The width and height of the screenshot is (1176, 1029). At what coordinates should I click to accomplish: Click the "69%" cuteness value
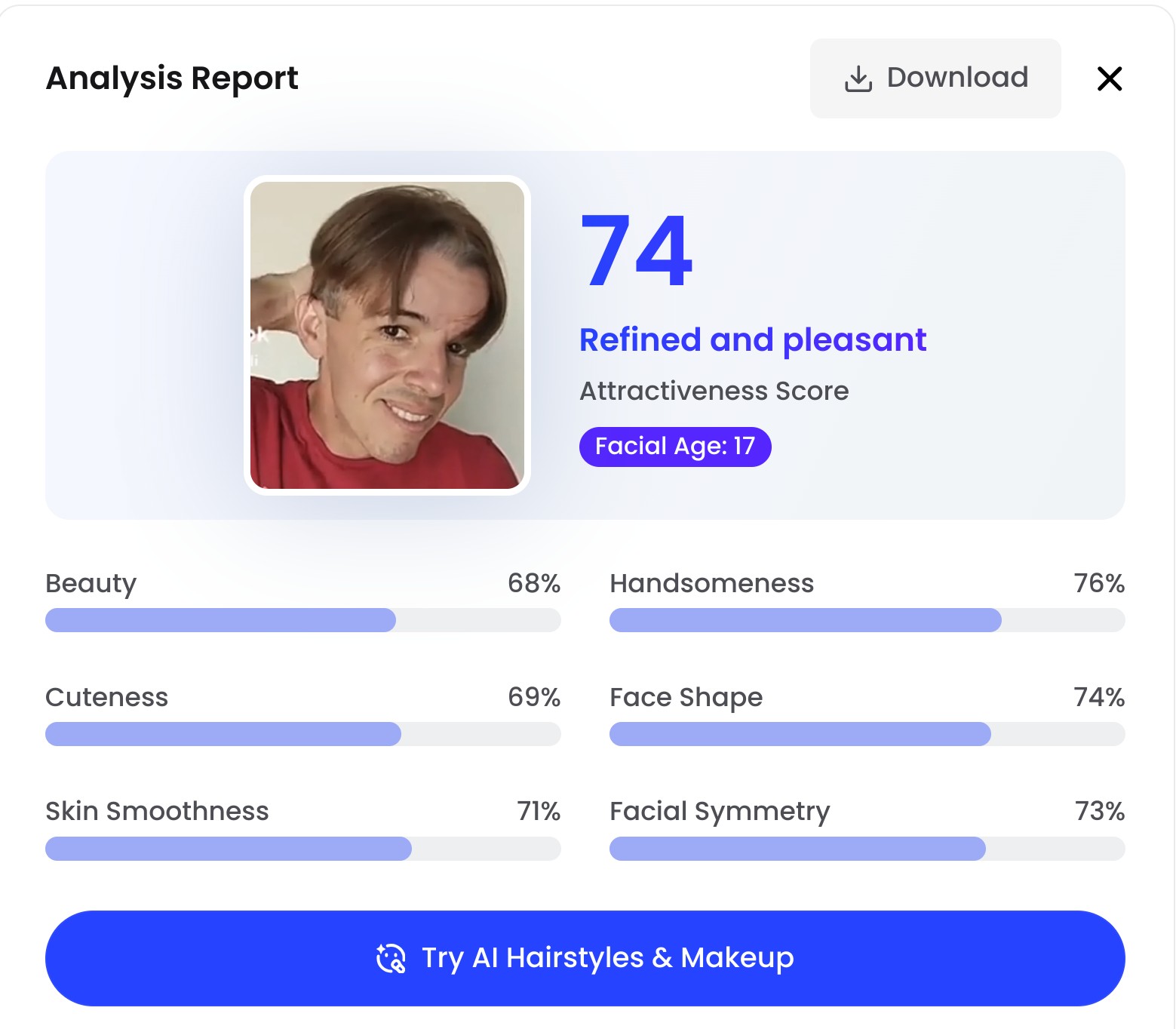[534, 697]
